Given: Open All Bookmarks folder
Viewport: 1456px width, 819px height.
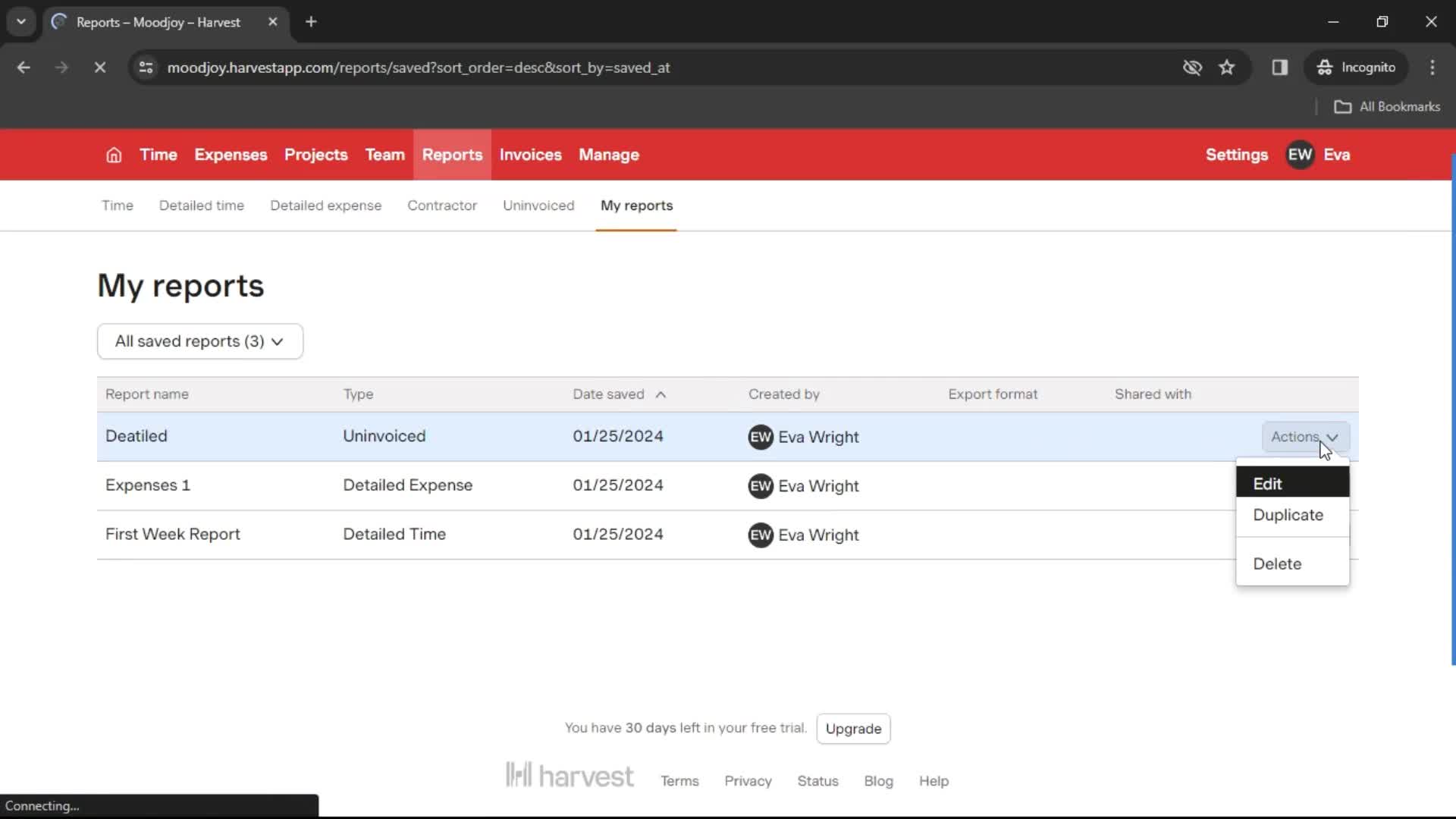Looking at the screenshot, I should pyautogui.click(x=1387, y=107).
